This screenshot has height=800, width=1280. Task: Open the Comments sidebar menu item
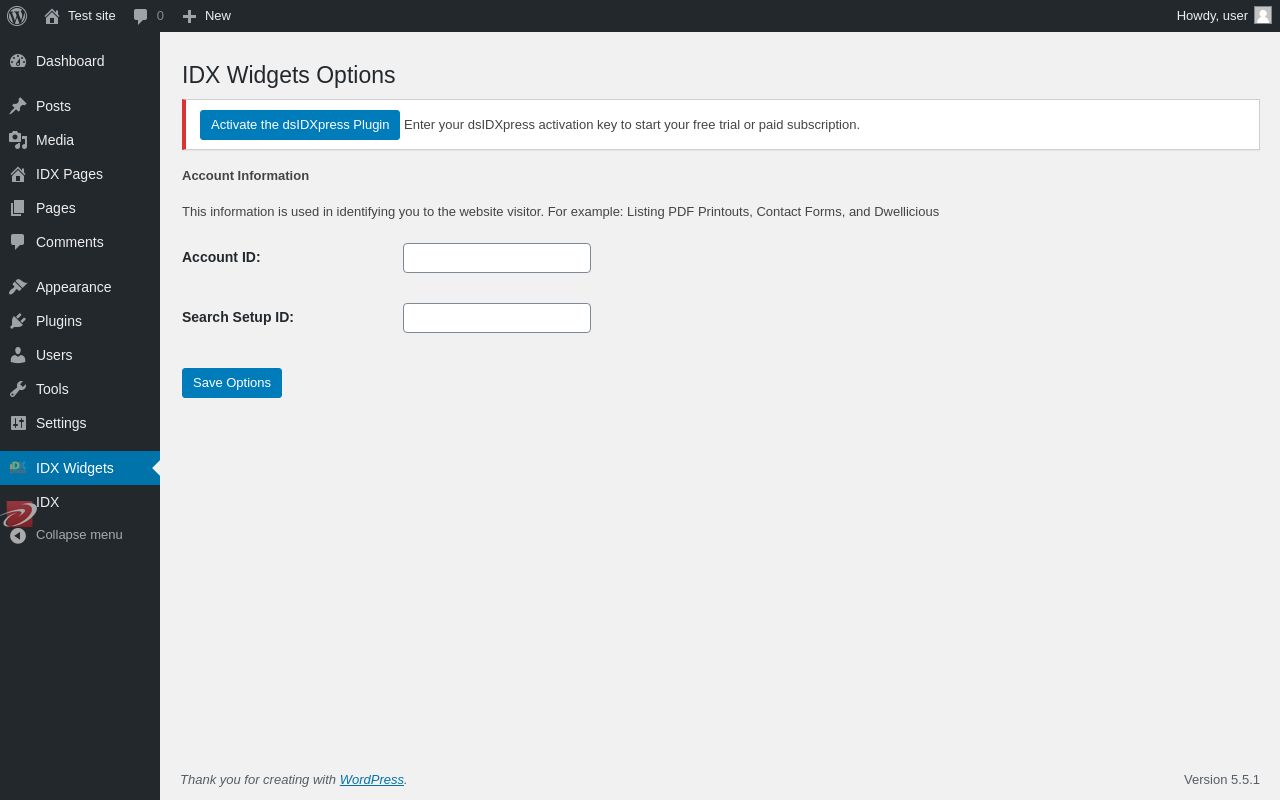[80, 242]
